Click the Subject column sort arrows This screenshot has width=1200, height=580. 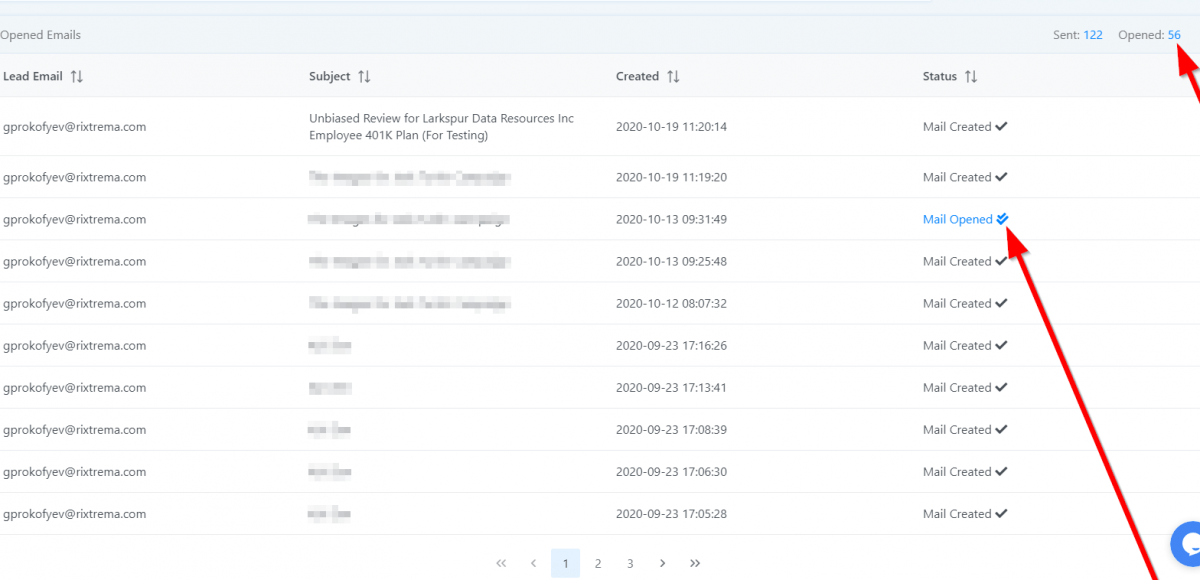(364, 77)
